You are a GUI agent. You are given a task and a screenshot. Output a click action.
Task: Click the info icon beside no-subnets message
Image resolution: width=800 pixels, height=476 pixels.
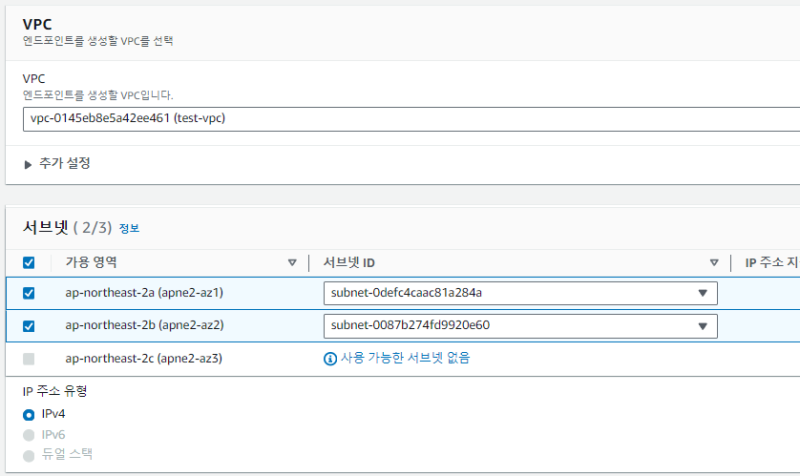(330, 358)
